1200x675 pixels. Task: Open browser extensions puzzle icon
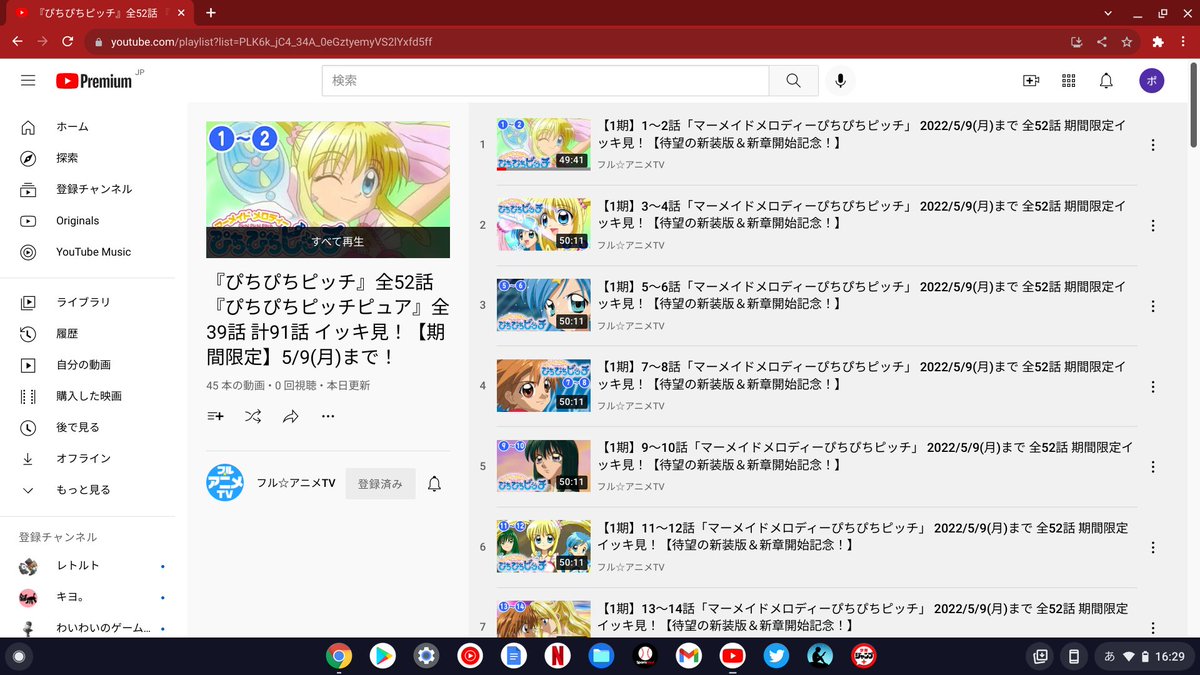pyautogui.click(x=1158, y=42)
